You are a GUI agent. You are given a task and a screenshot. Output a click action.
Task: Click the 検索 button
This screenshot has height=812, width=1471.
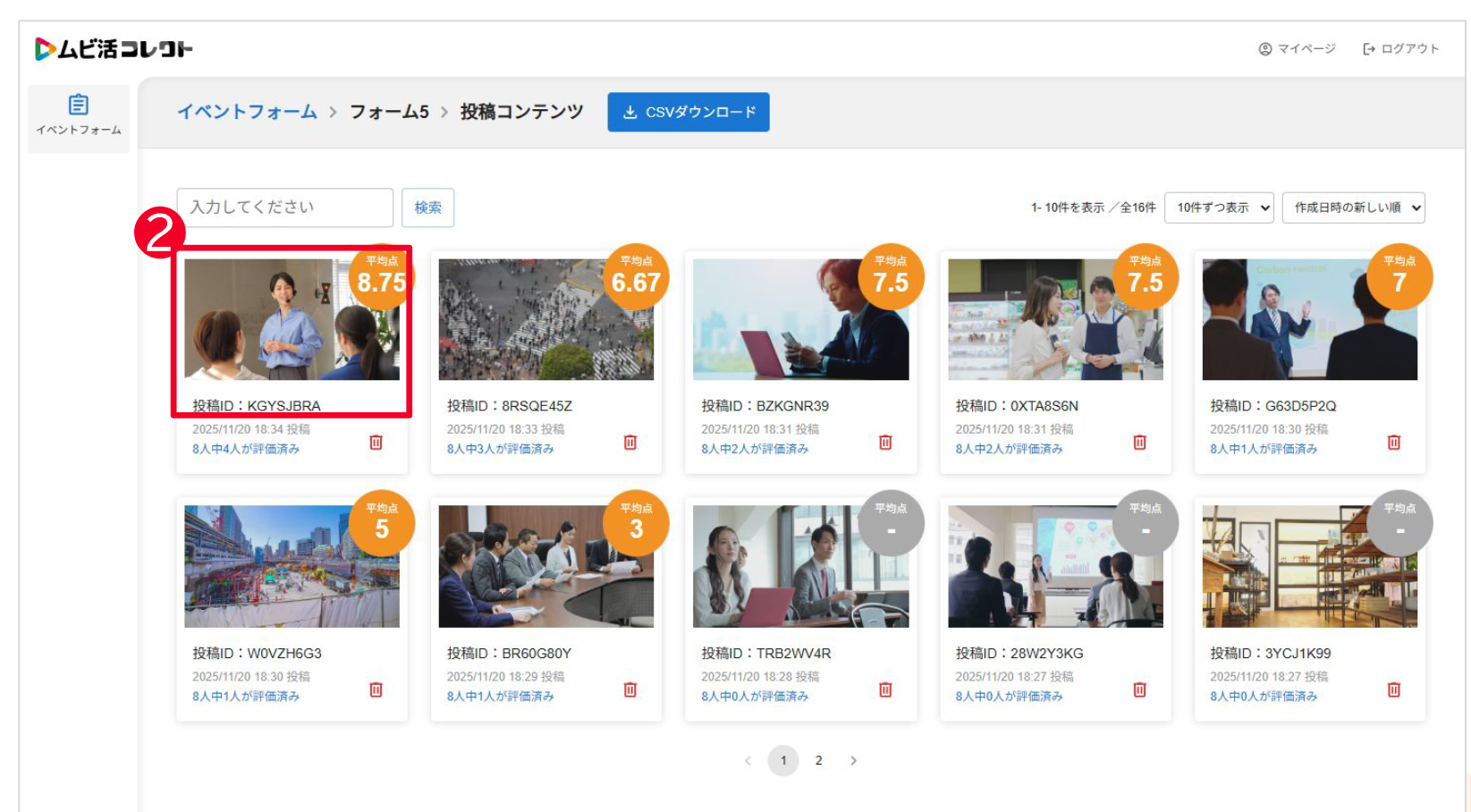(427, 207)
